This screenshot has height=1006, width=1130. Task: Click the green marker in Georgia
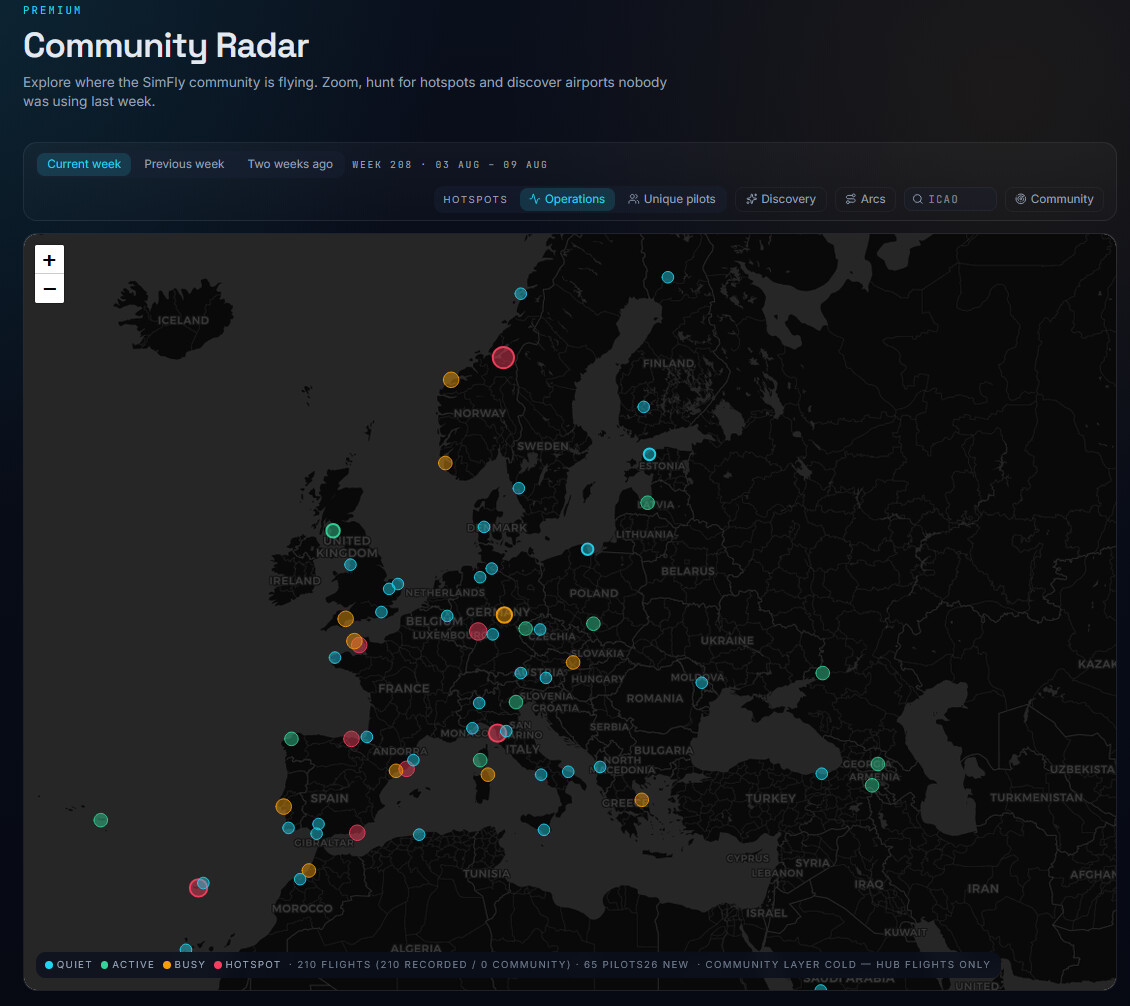pos(878,764)
